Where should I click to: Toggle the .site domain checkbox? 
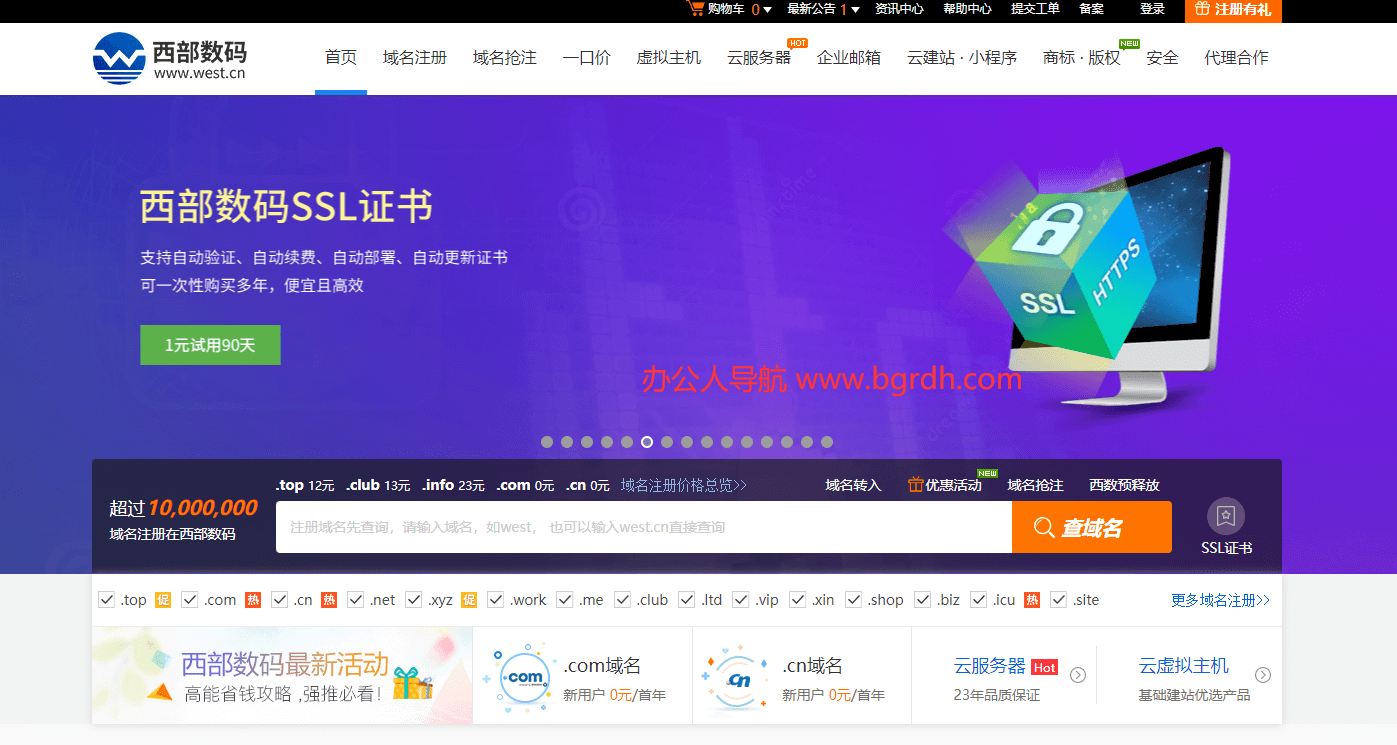(x=1059, y=600)
